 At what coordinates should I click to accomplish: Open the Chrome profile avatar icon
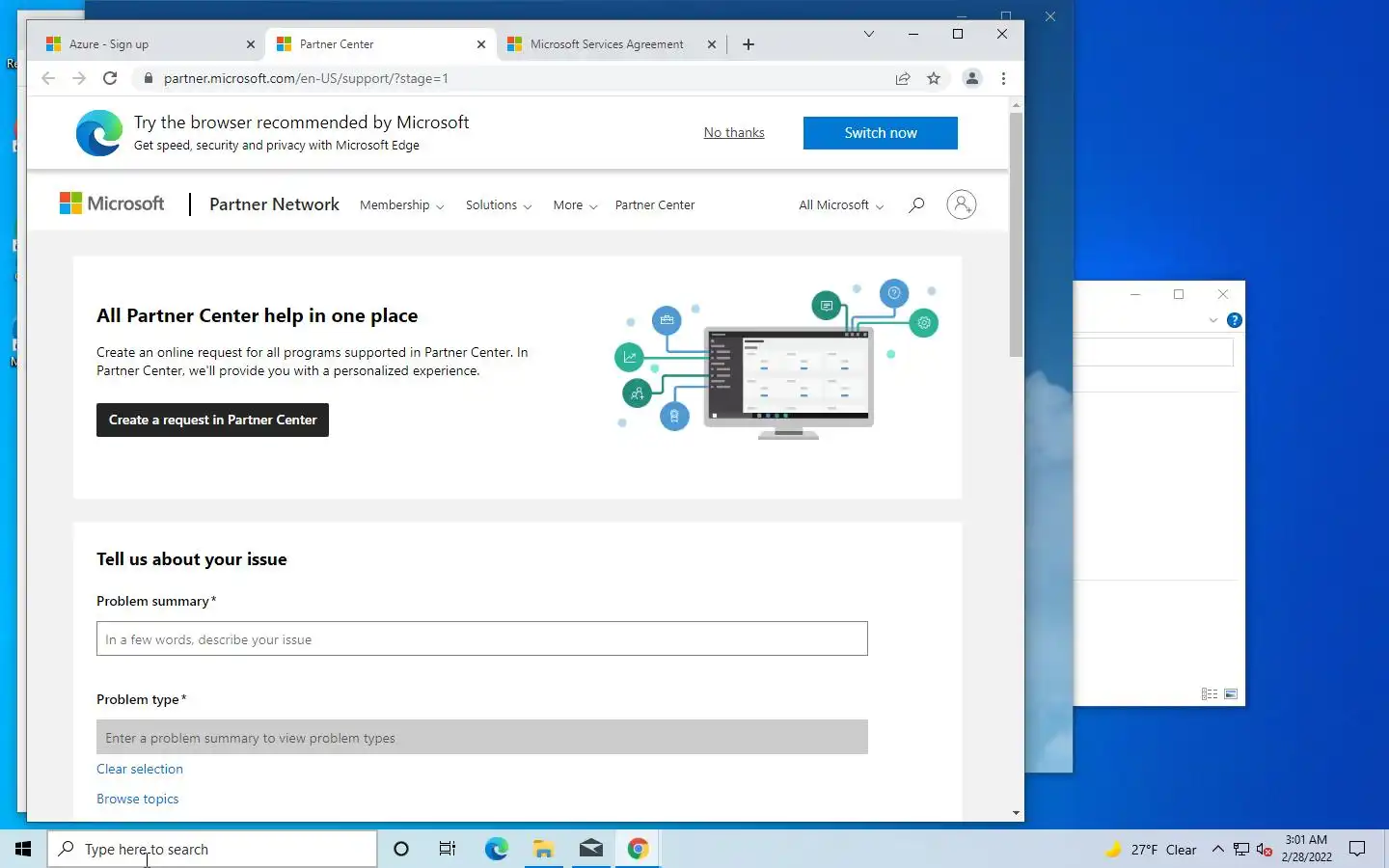[972, 78]
